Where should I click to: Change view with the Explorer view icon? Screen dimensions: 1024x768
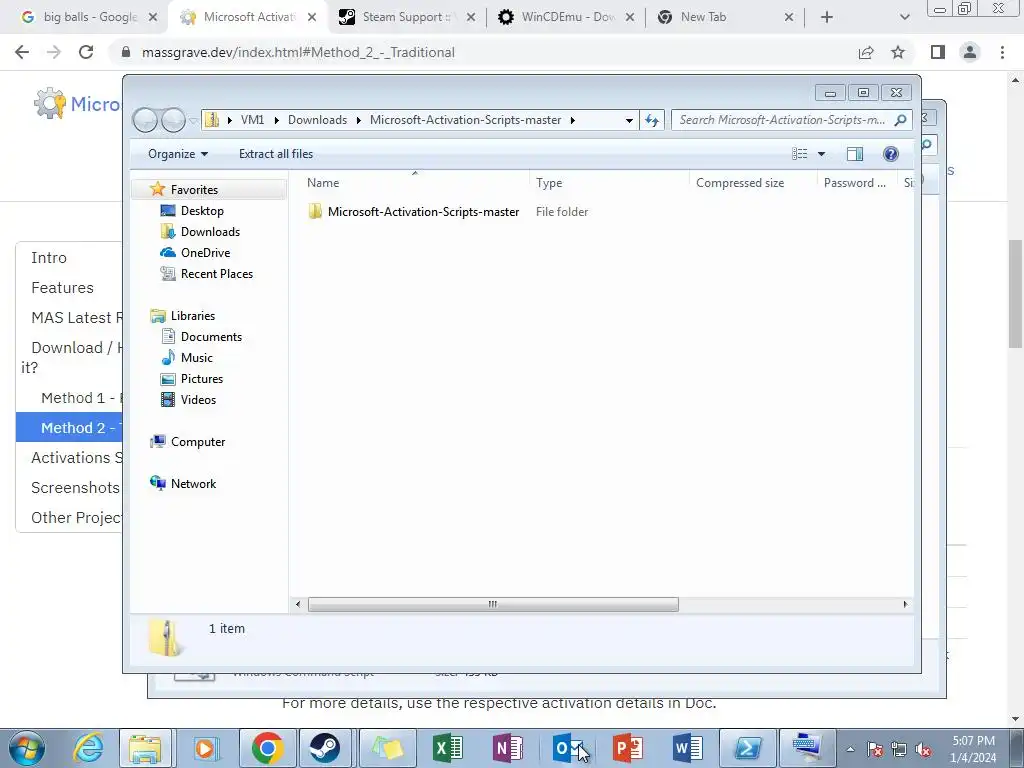coord(799,153)
